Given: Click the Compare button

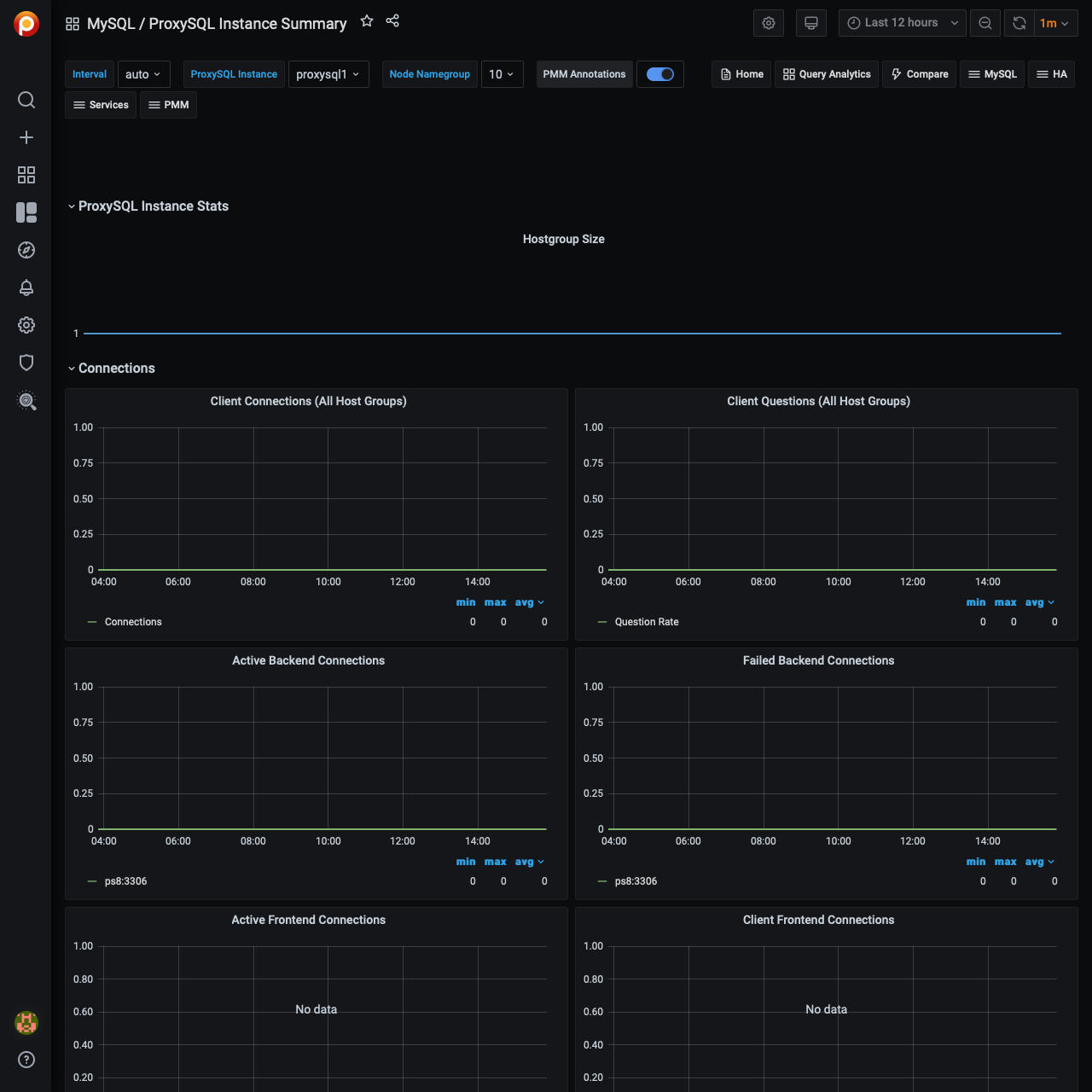Looking at the screenshot, I should 919,74.
